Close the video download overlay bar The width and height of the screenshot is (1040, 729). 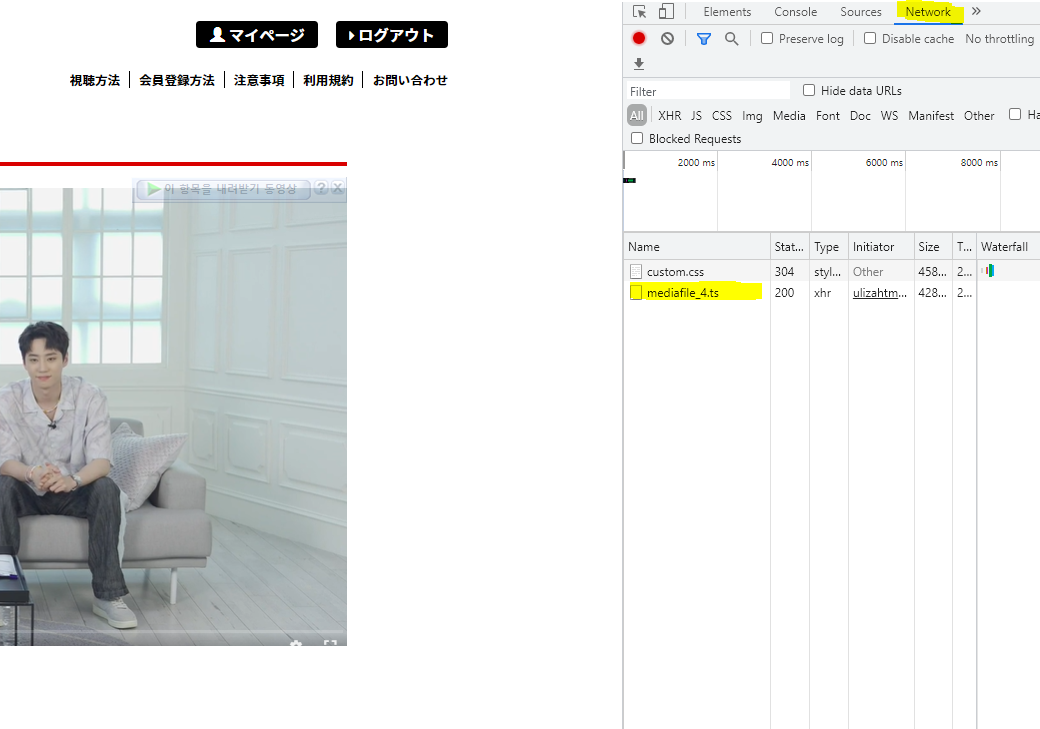pyautogui.click(x=337, y=188)
